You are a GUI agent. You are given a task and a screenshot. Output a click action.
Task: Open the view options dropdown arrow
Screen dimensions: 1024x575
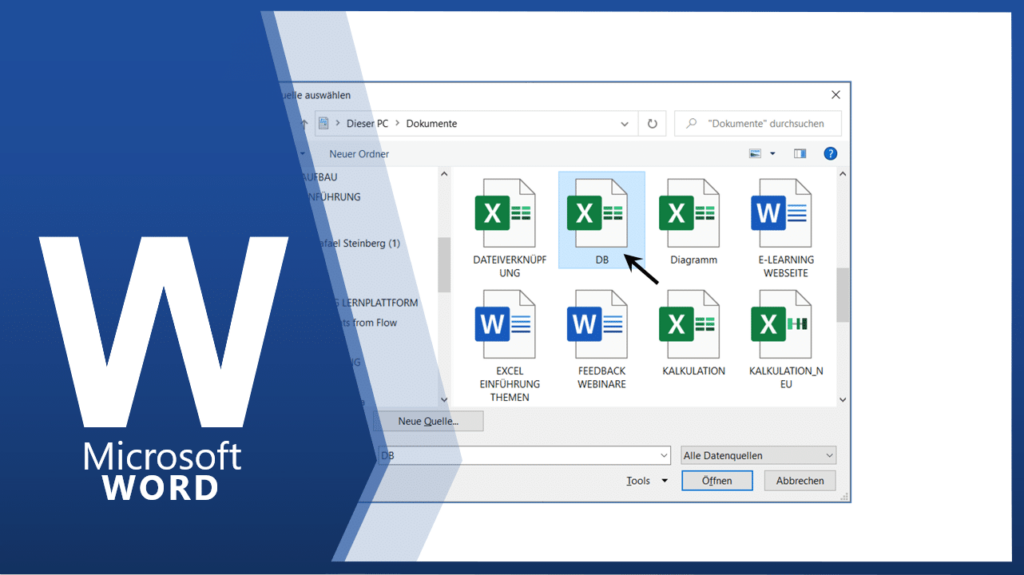(x=773, y=154)
